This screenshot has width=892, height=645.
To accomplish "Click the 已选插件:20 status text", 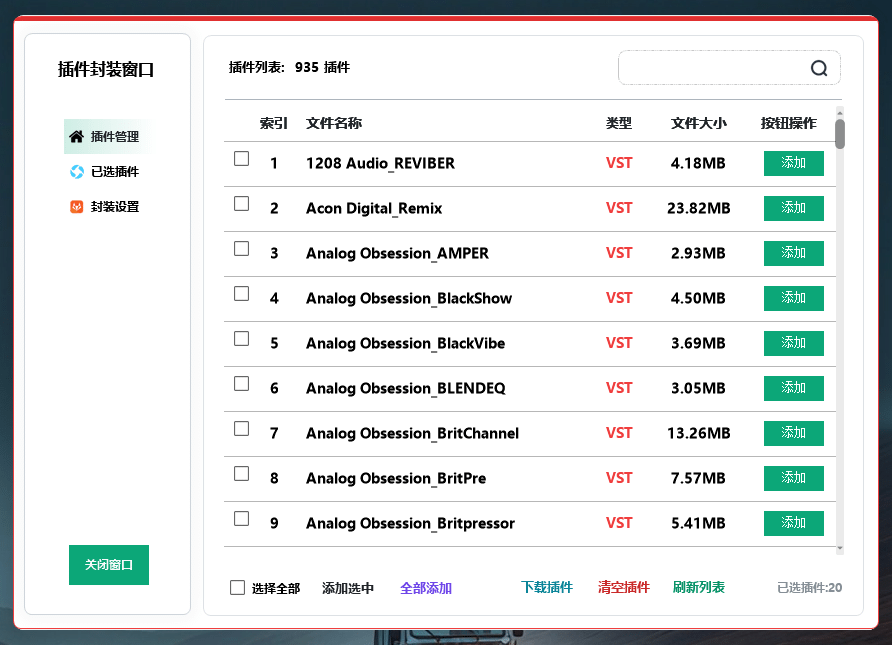I will click(x=810, y=588).
